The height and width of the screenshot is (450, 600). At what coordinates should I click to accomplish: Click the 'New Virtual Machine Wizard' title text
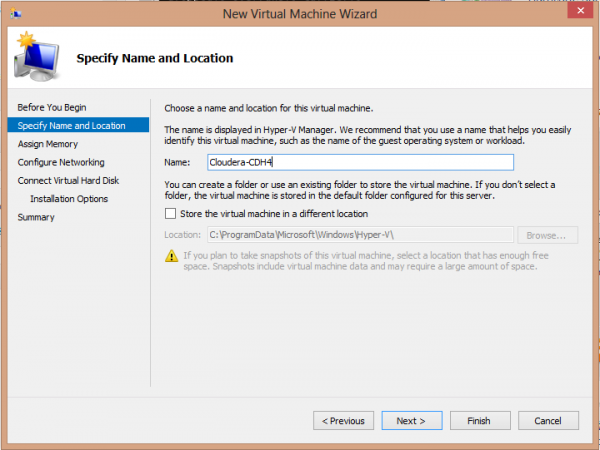[x=300, y=14]
